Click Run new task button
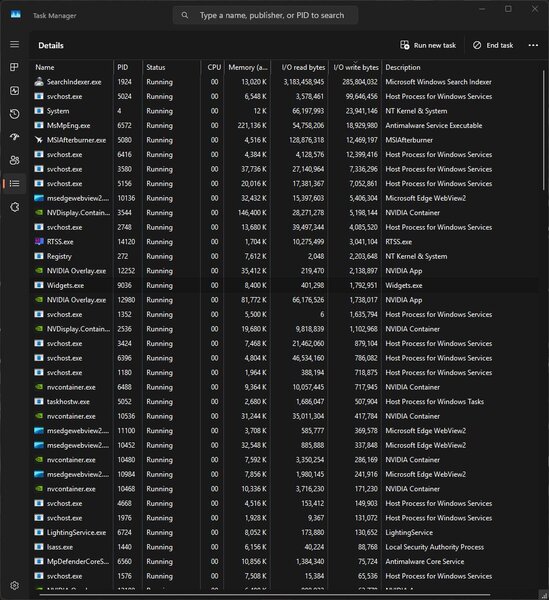This screenshot has height=600, width=549. tap(428, 45)
